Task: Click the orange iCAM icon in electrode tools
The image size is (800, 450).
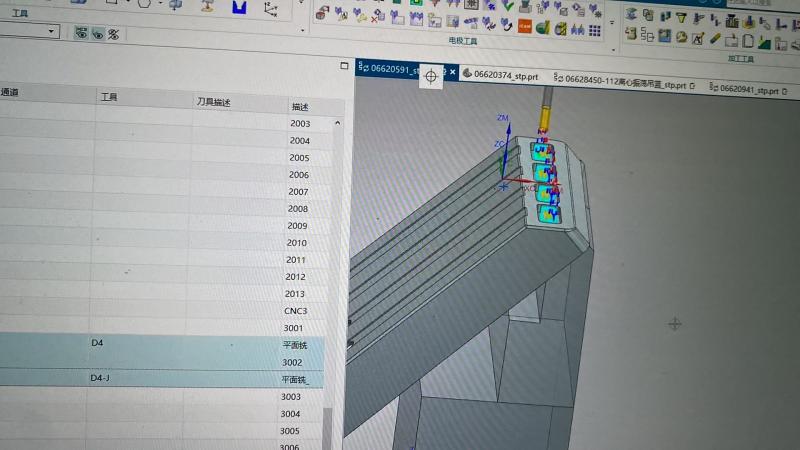Action: pyautogui.click(x=524, y=26)
